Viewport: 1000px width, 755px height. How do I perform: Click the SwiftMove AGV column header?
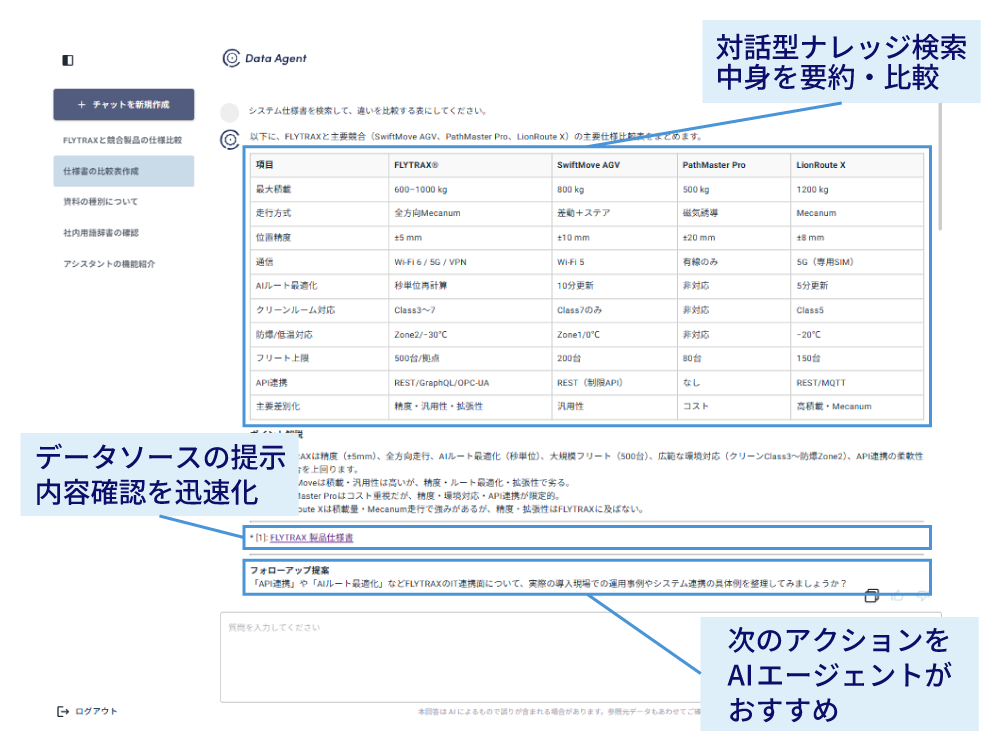(588, 165)
